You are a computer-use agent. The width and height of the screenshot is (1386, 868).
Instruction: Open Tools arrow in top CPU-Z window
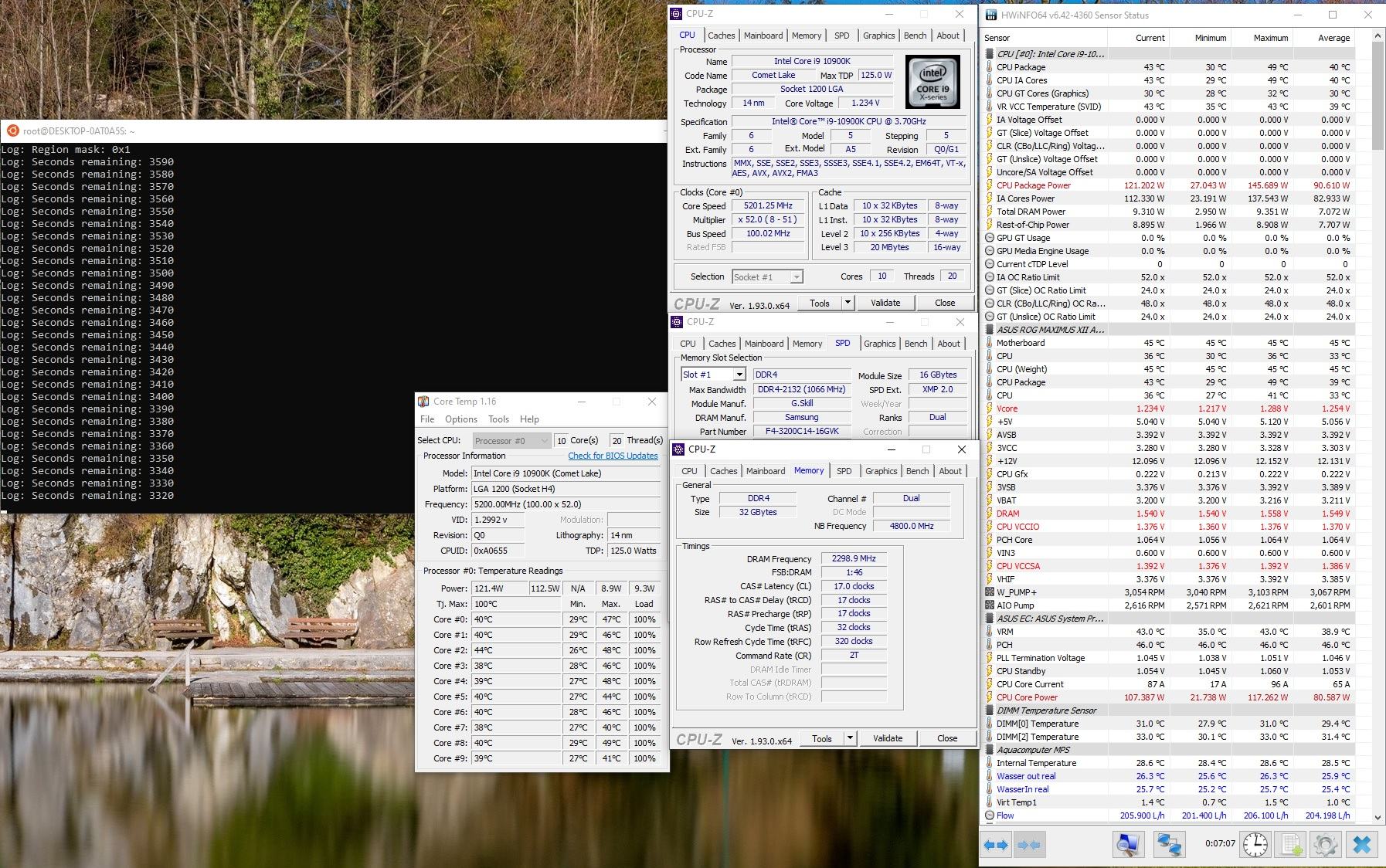coord(848,303)
